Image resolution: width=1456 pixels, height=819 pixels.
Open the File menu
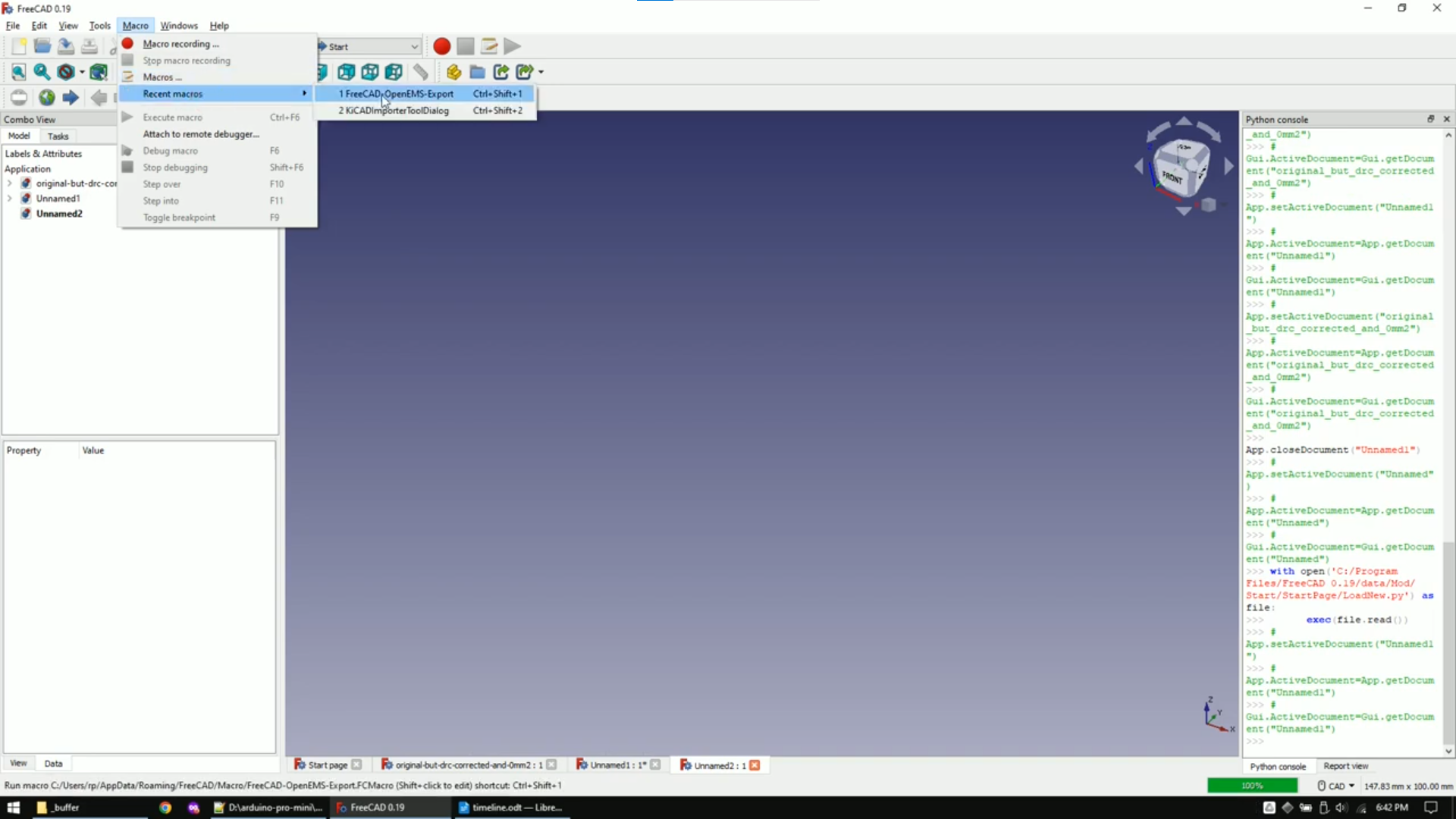pos(13,26)
